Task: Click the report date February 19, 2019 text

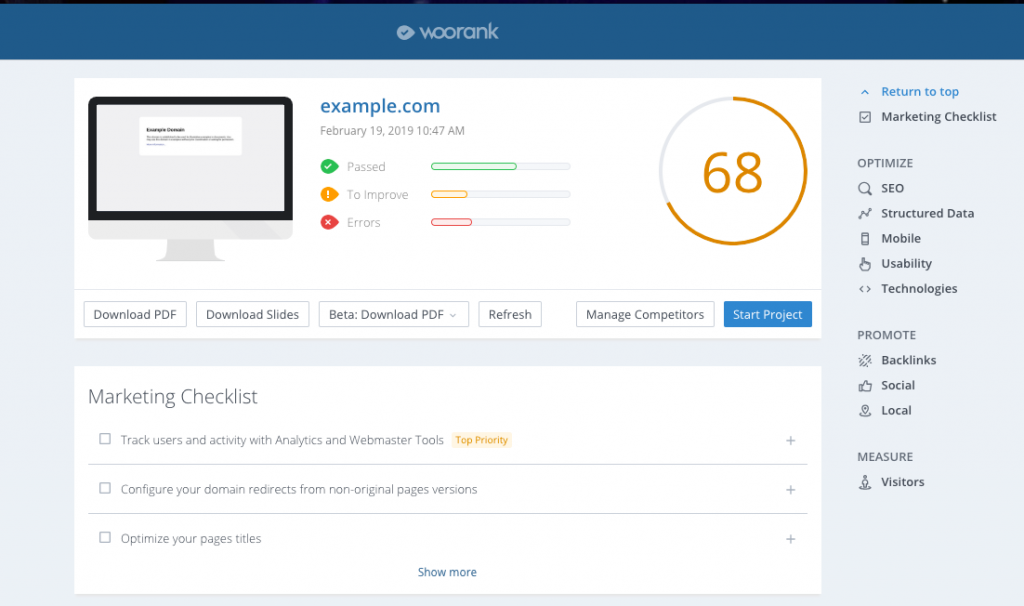Action: click(392, 131)
